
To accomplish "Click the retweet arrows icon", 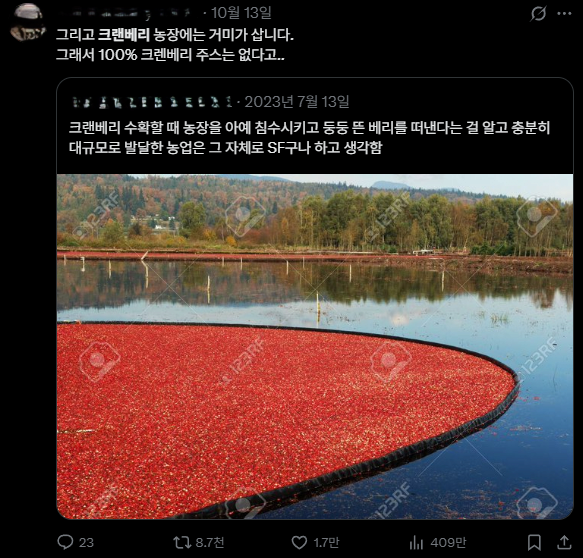I will [x=182, y=542].
